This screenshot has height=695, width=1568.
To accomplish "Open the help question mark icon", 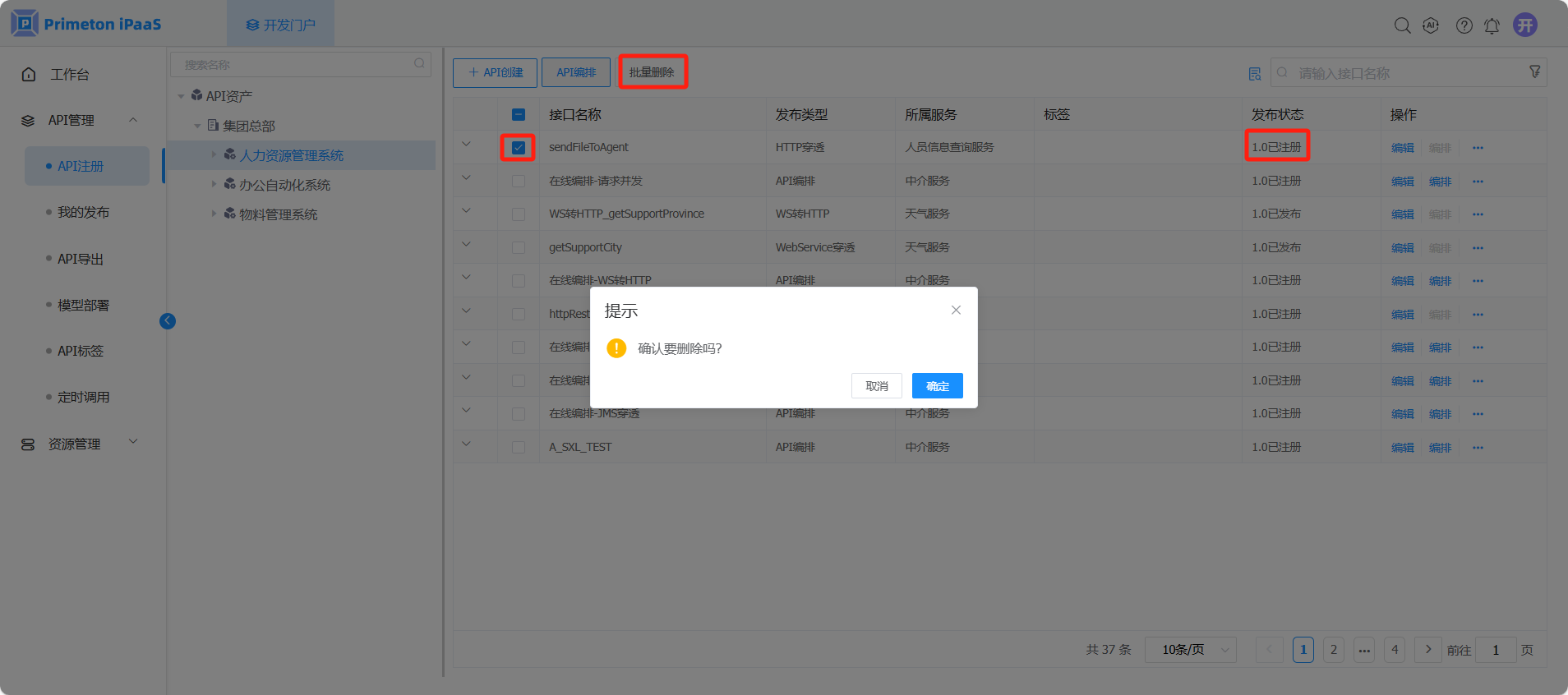I will pos(1464,25).
